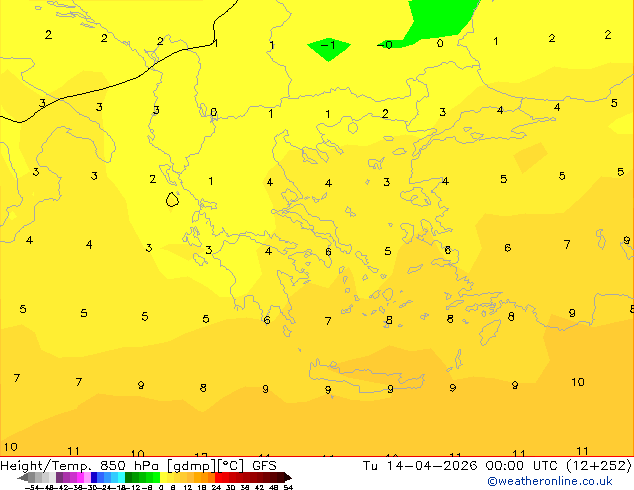
Task: Click the small closed black contour loop
Action: (172, 199)
